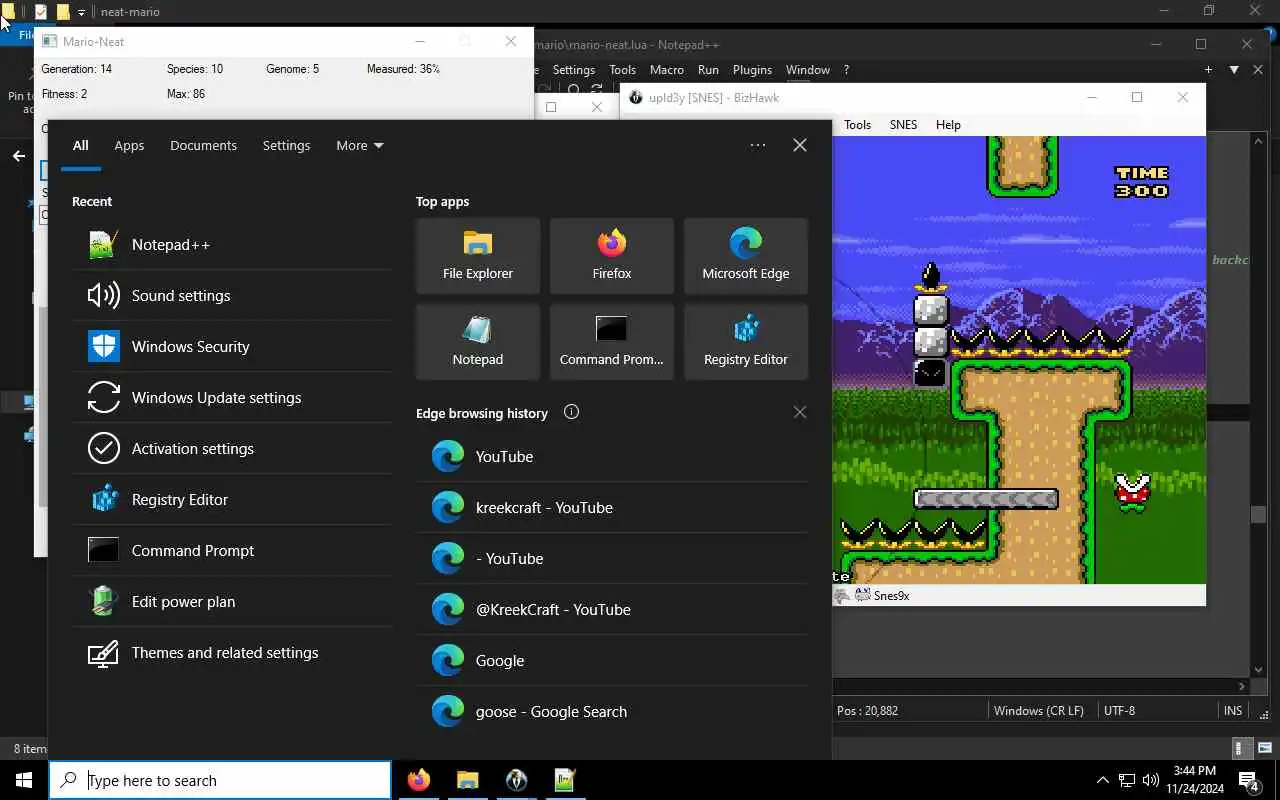Launch Microsoft Edge from Top apps
Viewport: 1280px width, 800px height.
[746, 256]
